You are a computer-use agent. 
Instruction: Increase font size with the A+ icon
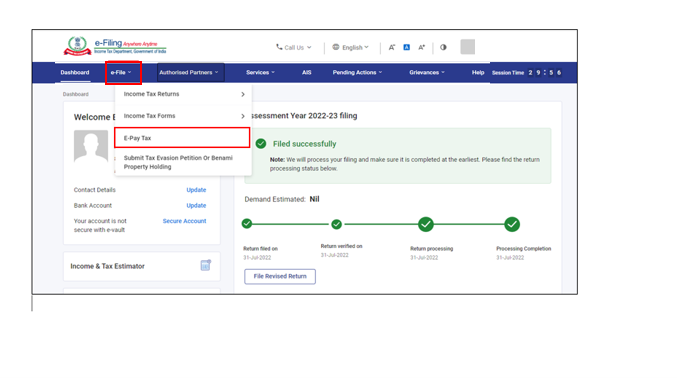point(421,47)
